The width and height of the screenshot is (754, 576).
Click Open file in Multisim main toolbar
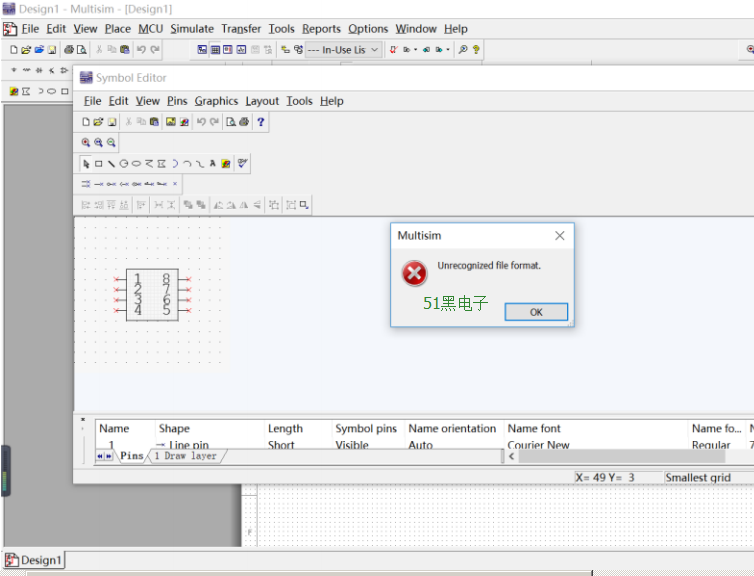[26, 50]
